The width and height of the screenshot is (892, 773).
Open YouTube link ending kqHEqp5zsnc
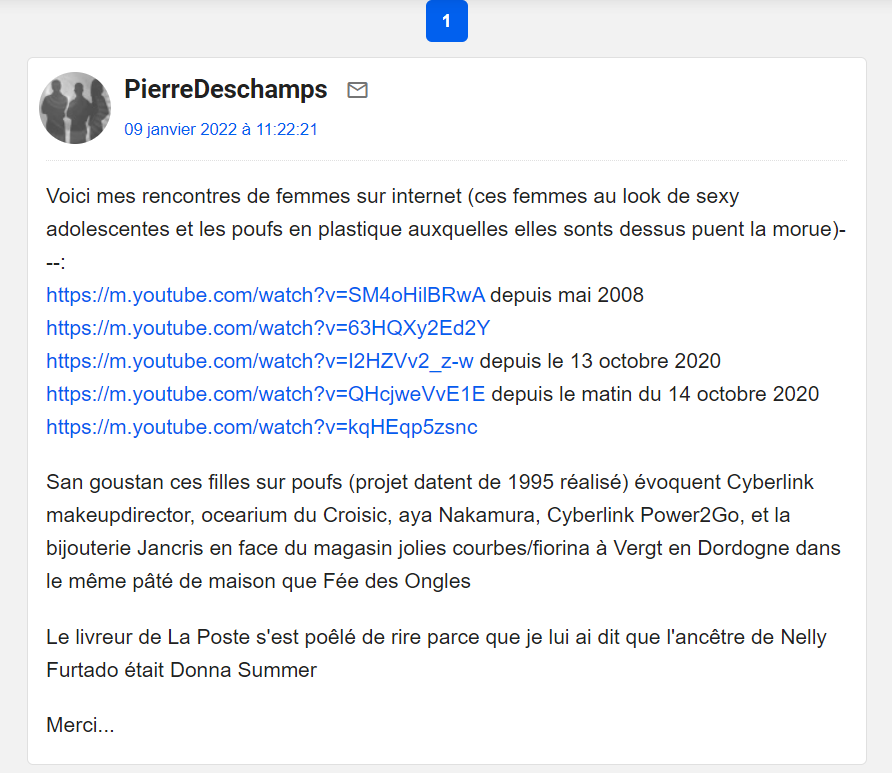coord(262,427)
